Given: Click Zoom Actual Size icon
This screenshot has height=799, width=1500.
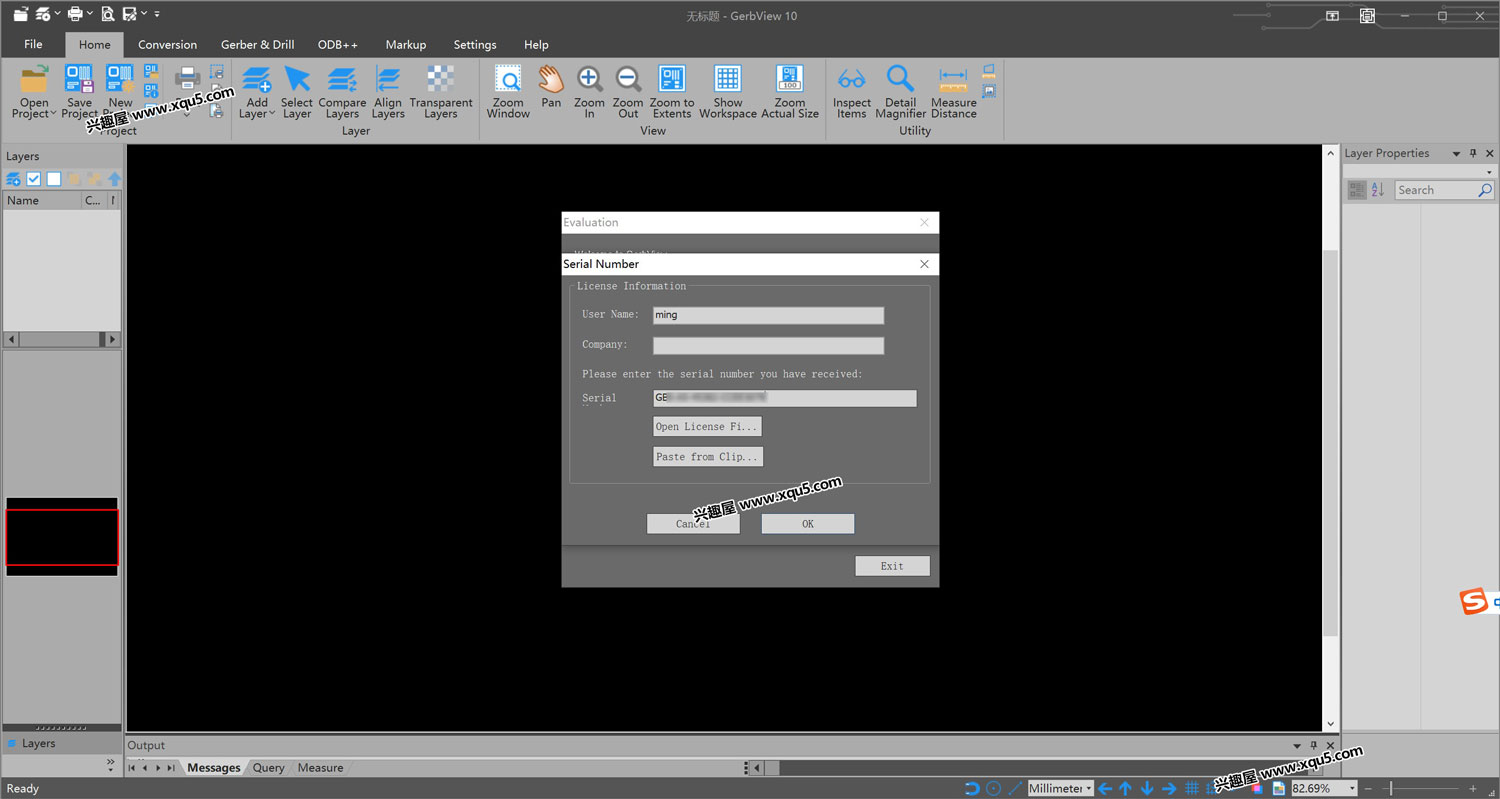Looking at the screenshot, I should pos(790,80).
